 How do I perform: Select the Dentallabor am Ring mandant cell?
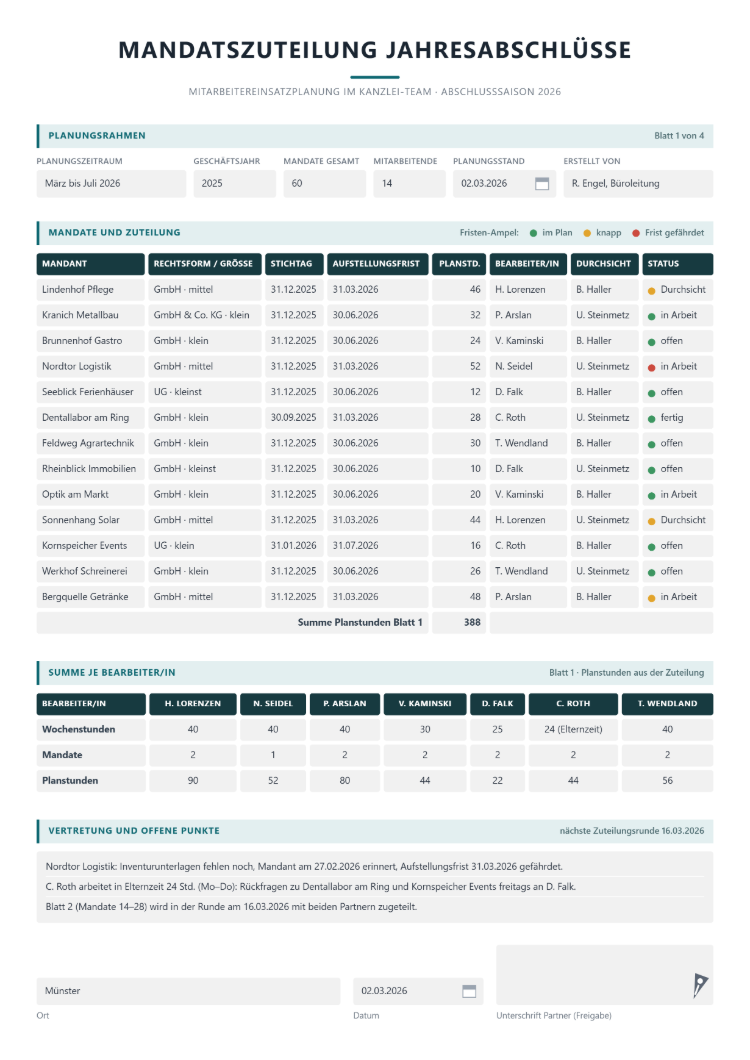click(91, 418)
